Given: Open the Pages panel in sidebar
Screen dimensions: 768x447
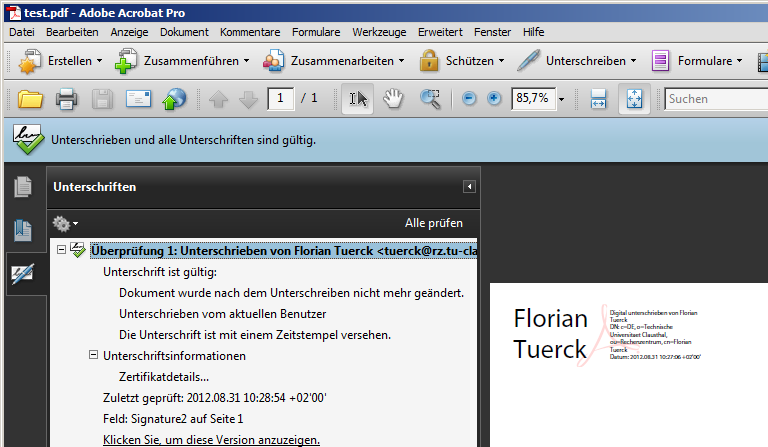Looking at the screenshot, I should [x=22, y=187].
